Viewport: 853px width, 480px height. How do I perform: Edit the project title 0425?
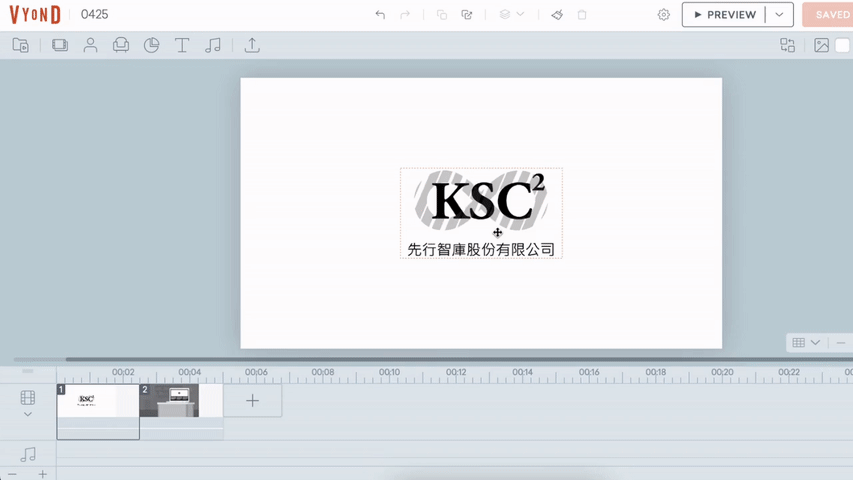(x=95, y=15)
